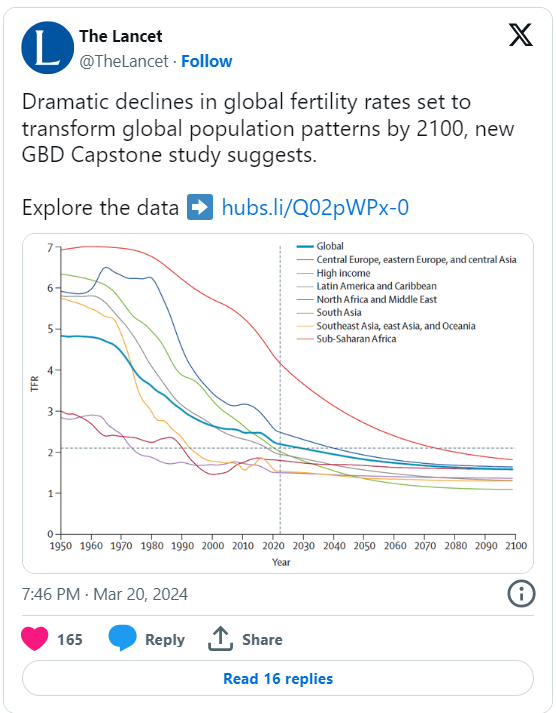Click the blue arrow emoji before link
The width and height of the screenshot is (556, 713).
click(200, 207)
